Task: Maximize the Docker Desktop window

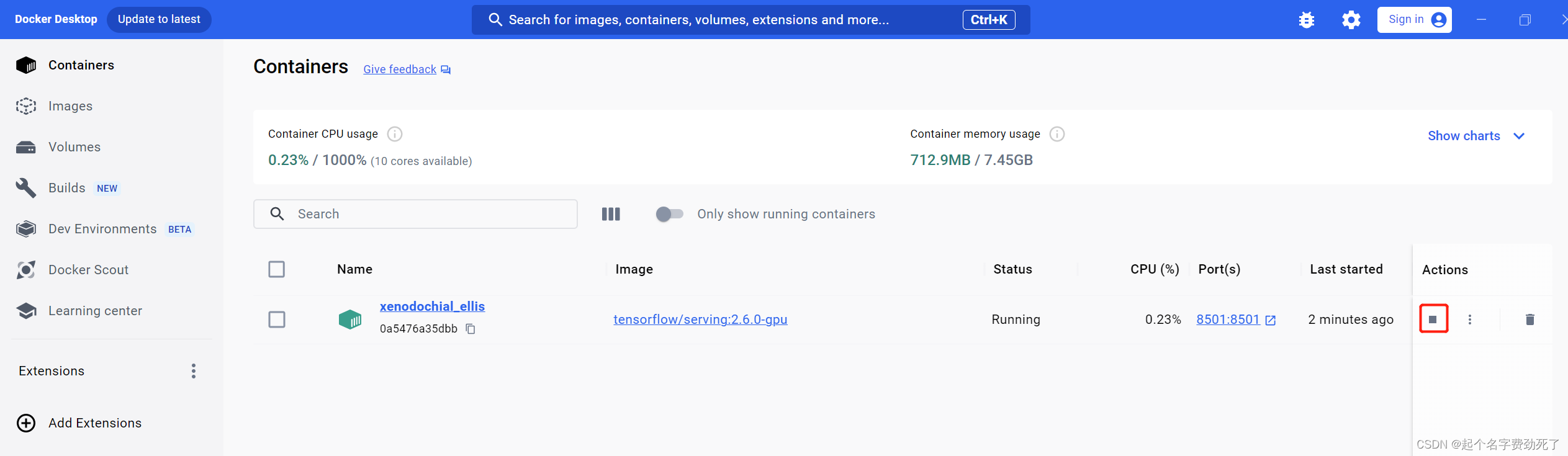Action: coord(1525,20)
